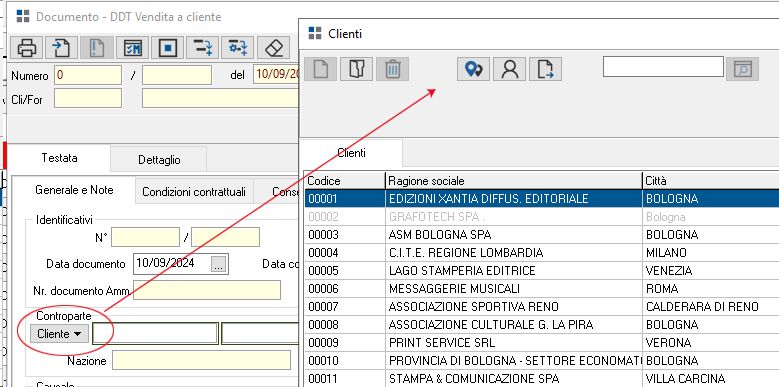Sort by the Codice column header

[x=345, y=180]
